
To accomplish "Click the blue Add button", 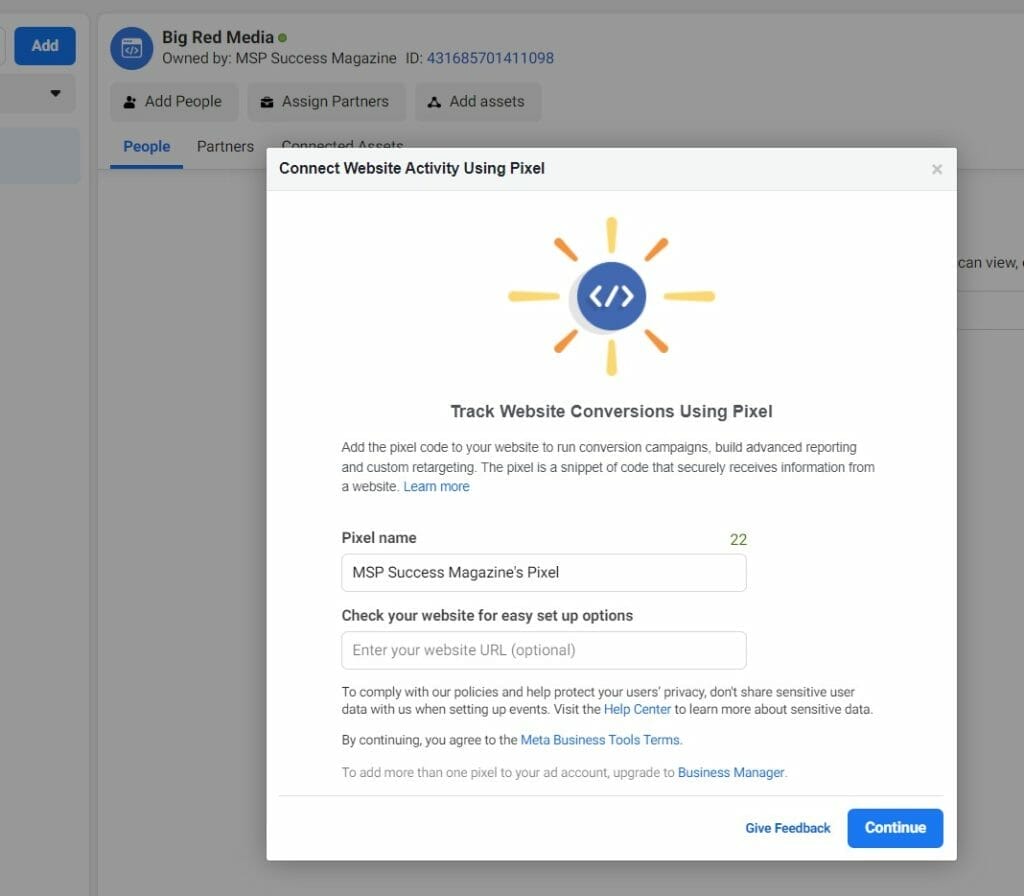I will [45, 46].
